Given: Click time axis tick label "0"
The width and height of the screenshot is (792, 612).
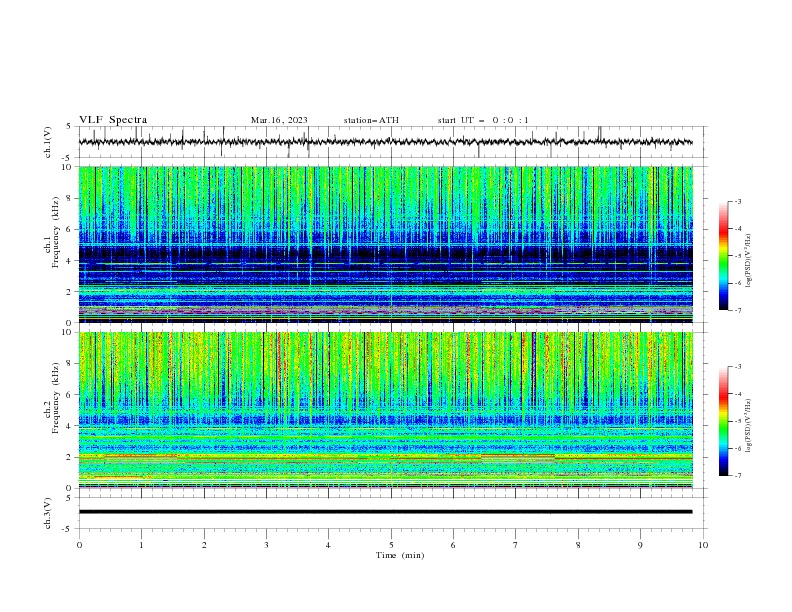Looking at the screenshot, I should tap(79, 545).
